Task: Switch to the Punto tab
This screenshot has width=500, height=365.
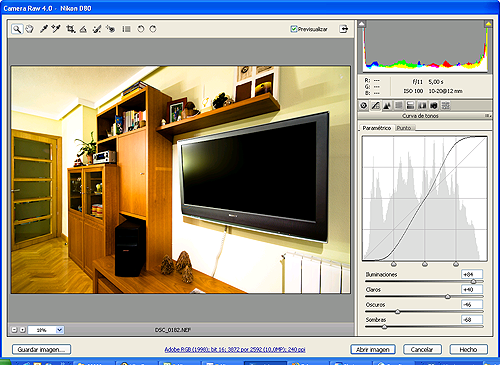Action: point(404,128)
